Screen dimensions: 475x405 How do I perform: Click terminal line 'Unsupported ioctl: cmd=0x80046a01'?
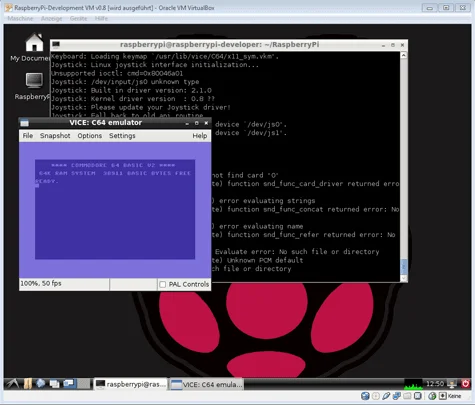pos(117,73)
